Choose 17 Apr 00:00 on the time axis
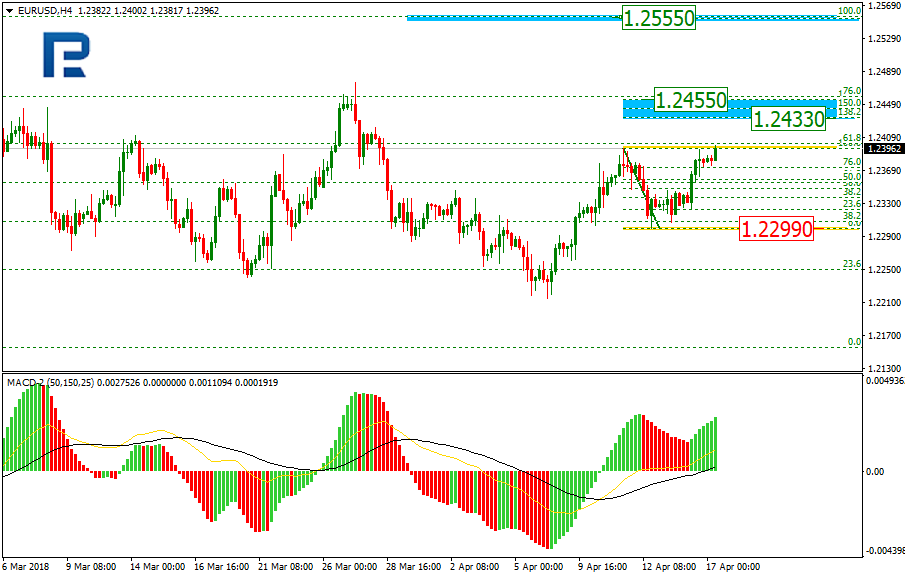 point(735,567)
